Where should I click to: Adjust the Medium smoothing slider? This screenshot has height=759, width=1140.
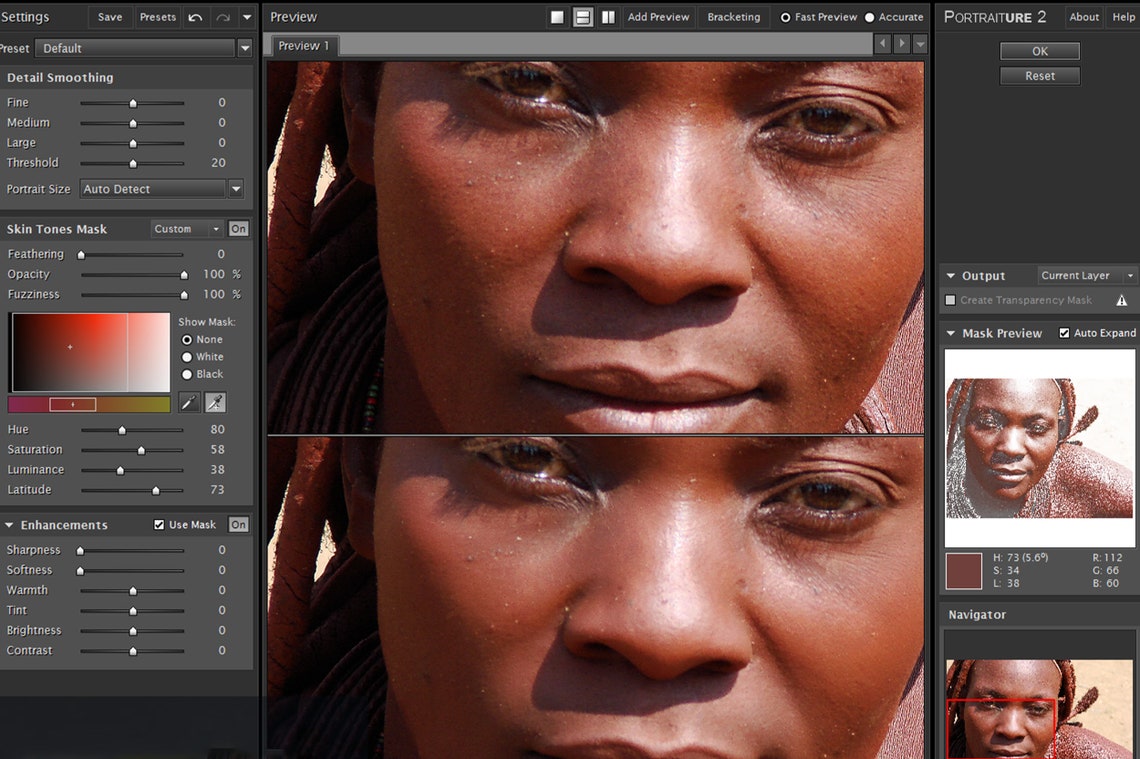132,124
